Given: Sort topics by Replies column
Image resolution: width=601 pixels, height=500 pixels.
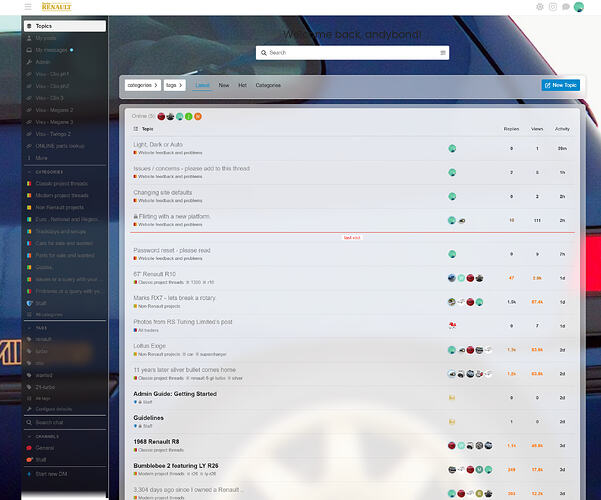Looking at the screenshot, I should coord(511,129).
